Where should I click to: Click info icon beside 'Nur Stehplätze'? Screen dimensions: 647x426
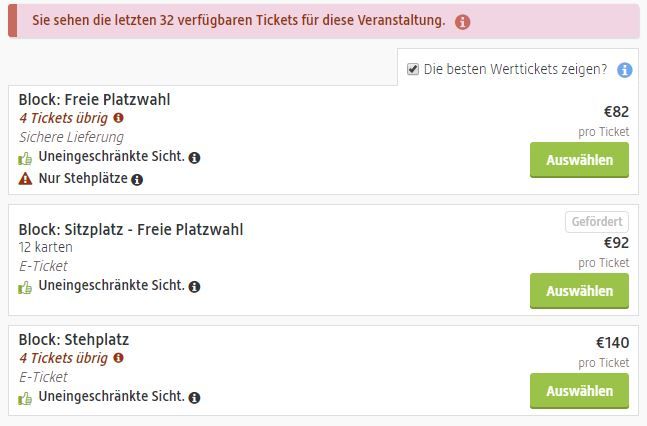[137, 180]
